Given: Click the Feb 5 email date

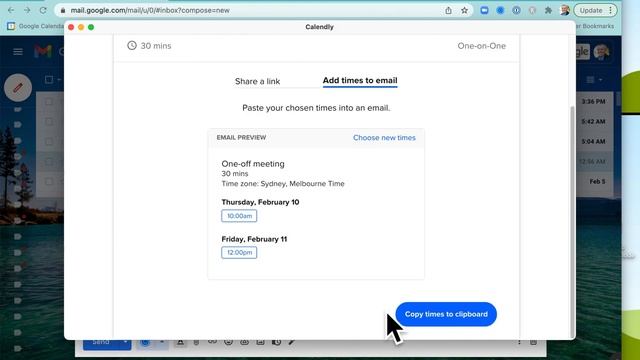Looking at the screenshot, I should pyautogui.click(x=598, y=181).
